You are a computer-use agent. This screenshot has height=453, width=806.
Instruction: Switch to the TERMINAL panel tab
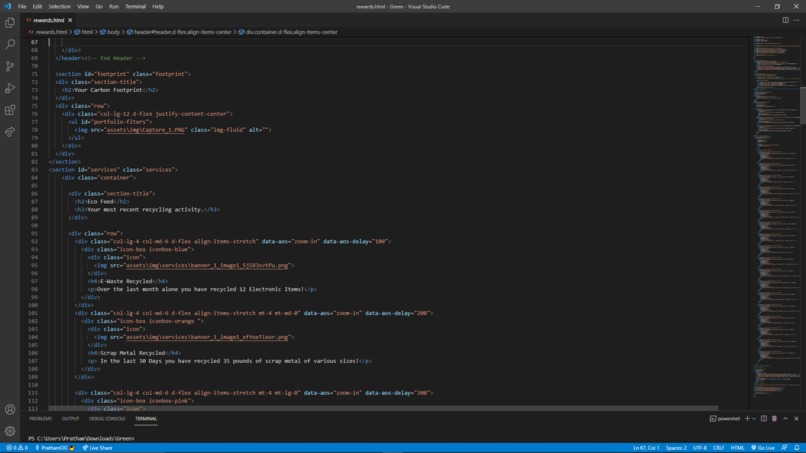pos(146,419)
